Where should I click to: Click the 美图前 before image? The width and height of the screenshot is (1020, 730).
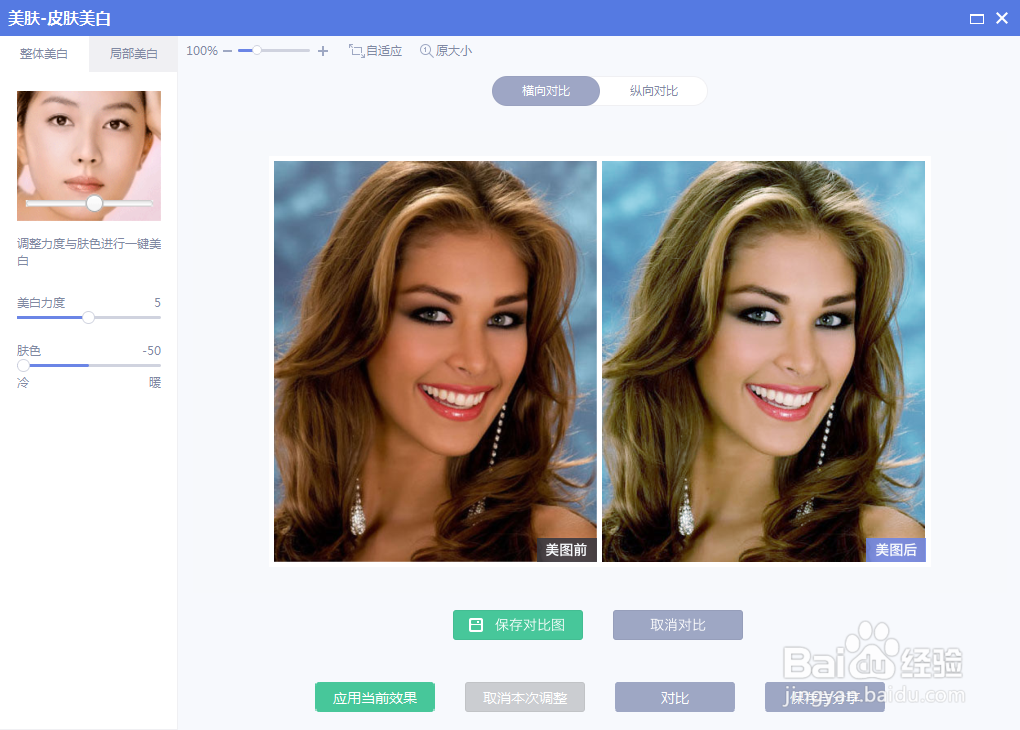tap(435, 361)
